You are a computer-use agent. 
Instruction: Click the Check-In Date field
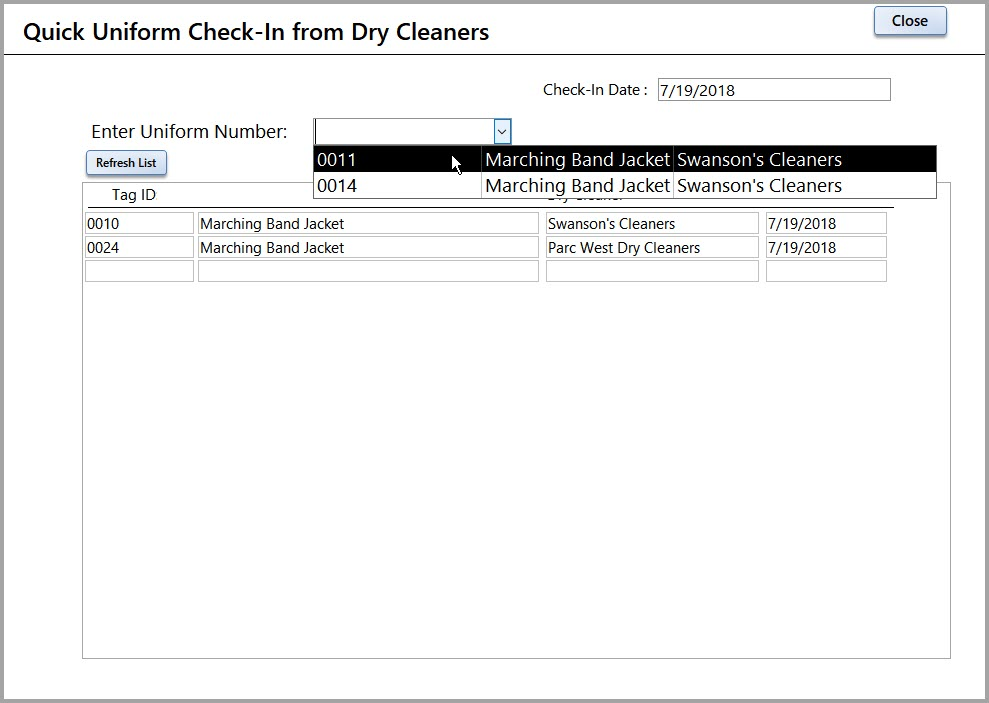click(x=773, y=90)
